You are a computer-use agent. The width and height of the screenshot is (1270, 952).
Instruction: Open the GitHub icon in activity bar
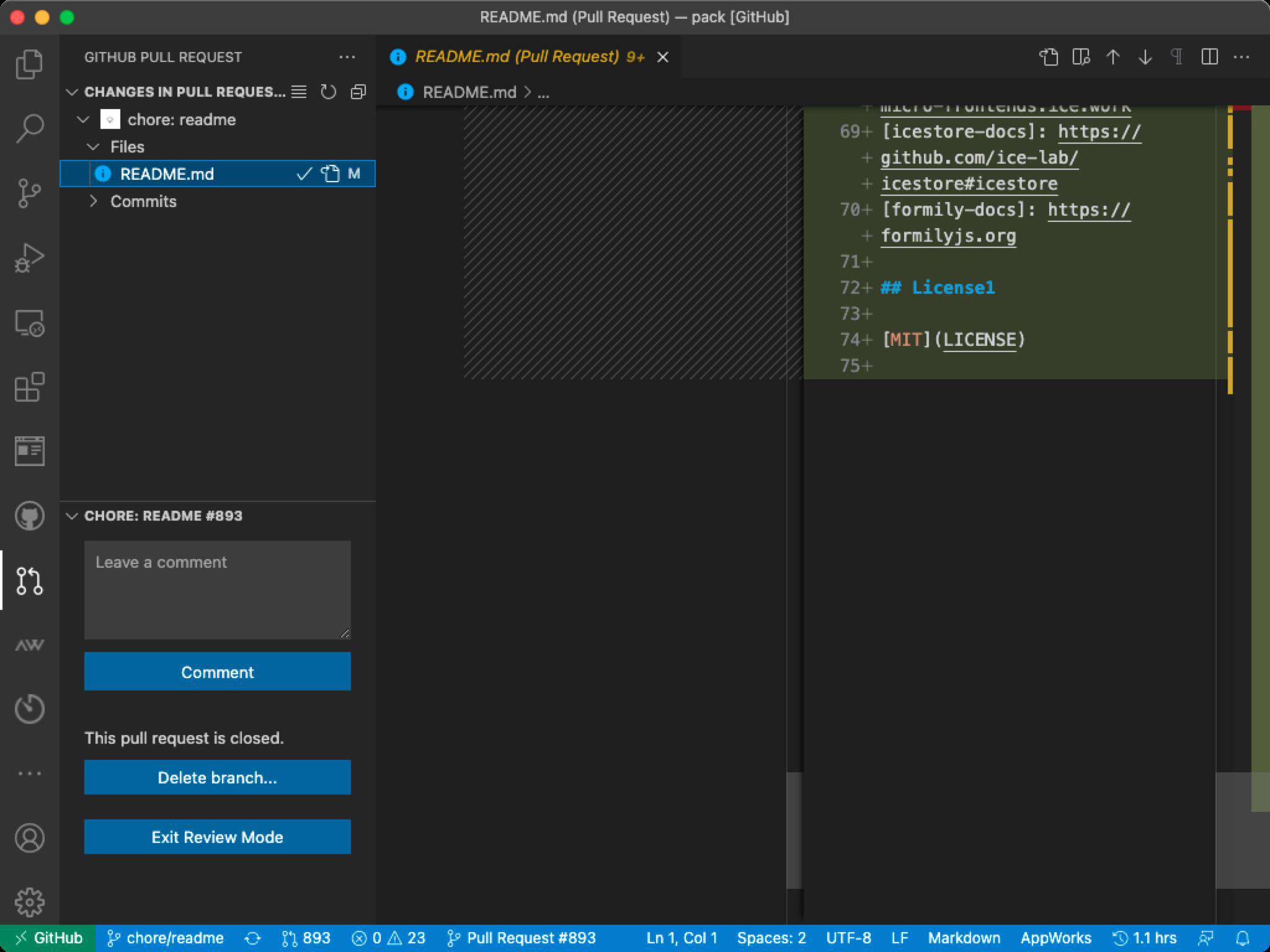(29, 516)
